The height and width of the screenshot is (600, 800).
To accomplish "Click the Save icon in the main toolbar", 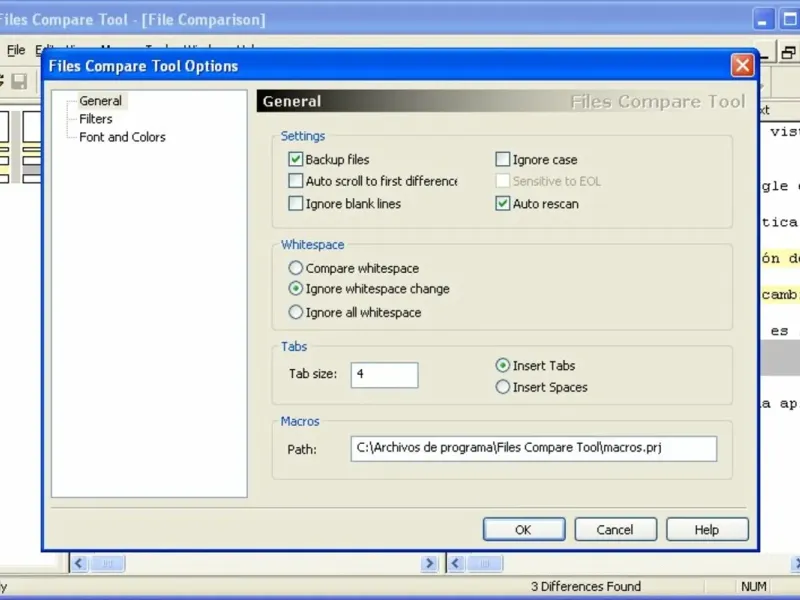I will point(19,82).
